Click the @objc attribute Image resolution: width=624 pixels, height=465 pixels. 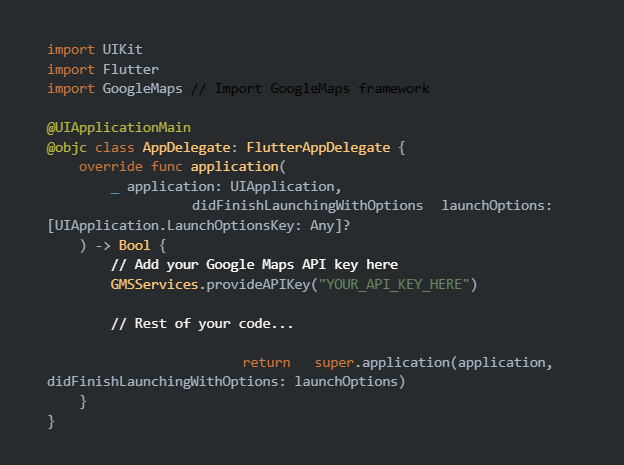click(x=66, y=148)
